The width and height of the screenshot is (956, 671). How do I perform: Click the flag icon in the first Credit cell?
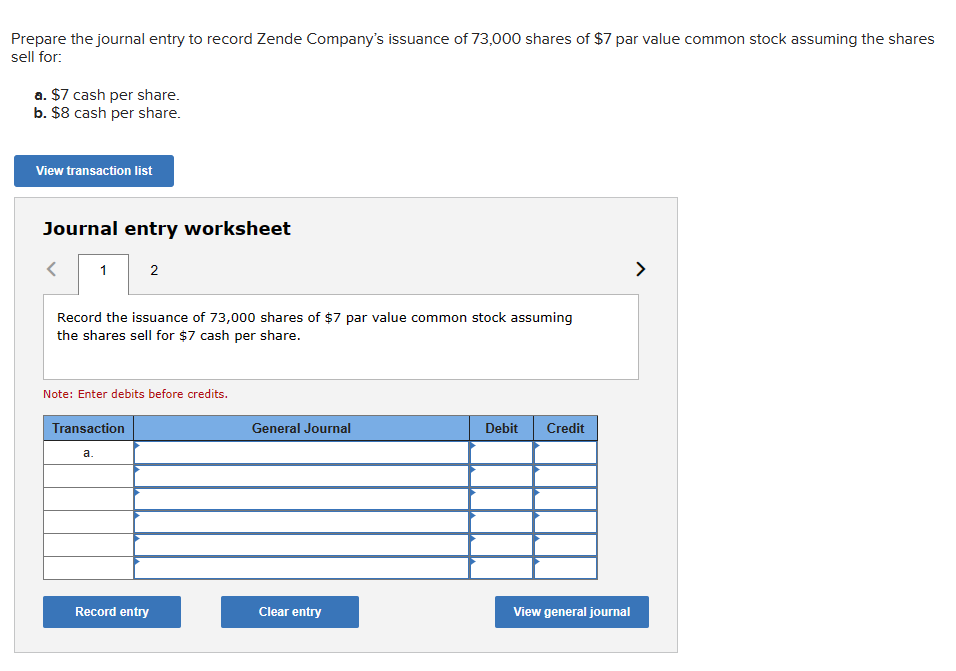537,447
